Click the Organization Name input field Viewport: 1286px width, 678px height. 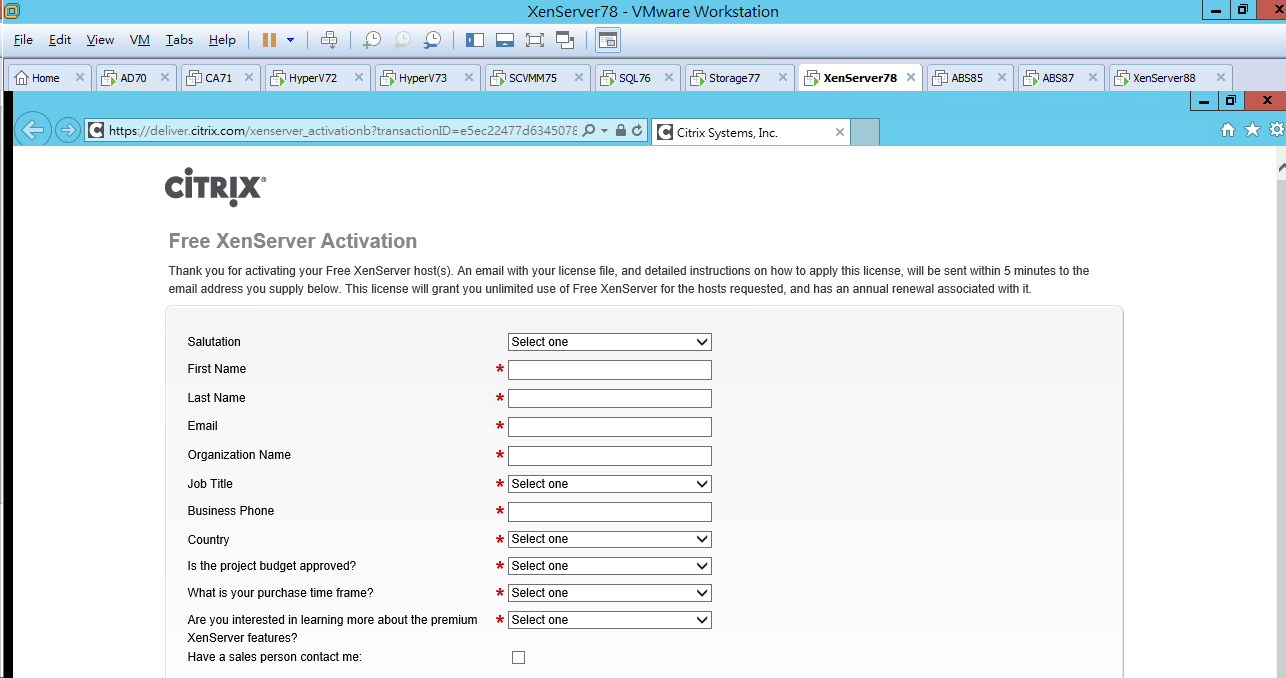point(610,456)
